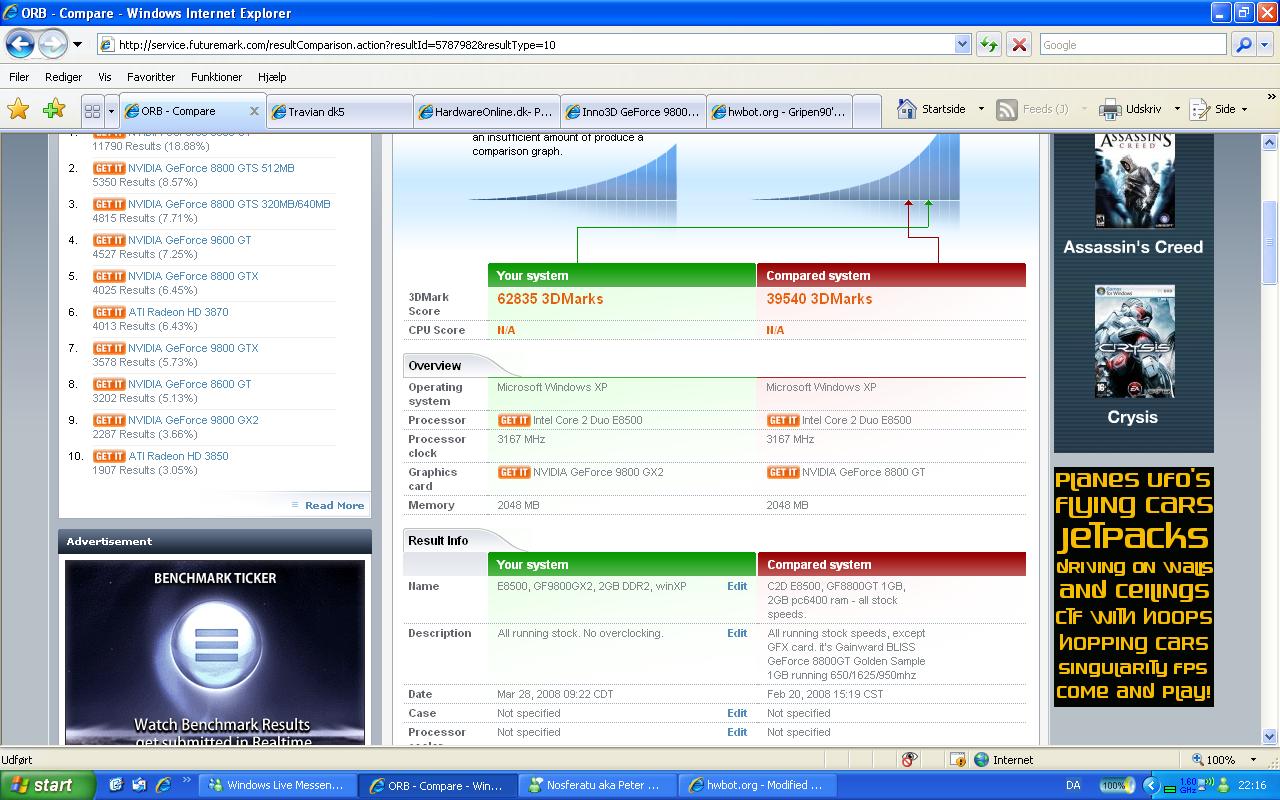Show the desktop from quick launch
Image resolution: width=1280 pixels, height=800 pixels.
pos(116,785)
